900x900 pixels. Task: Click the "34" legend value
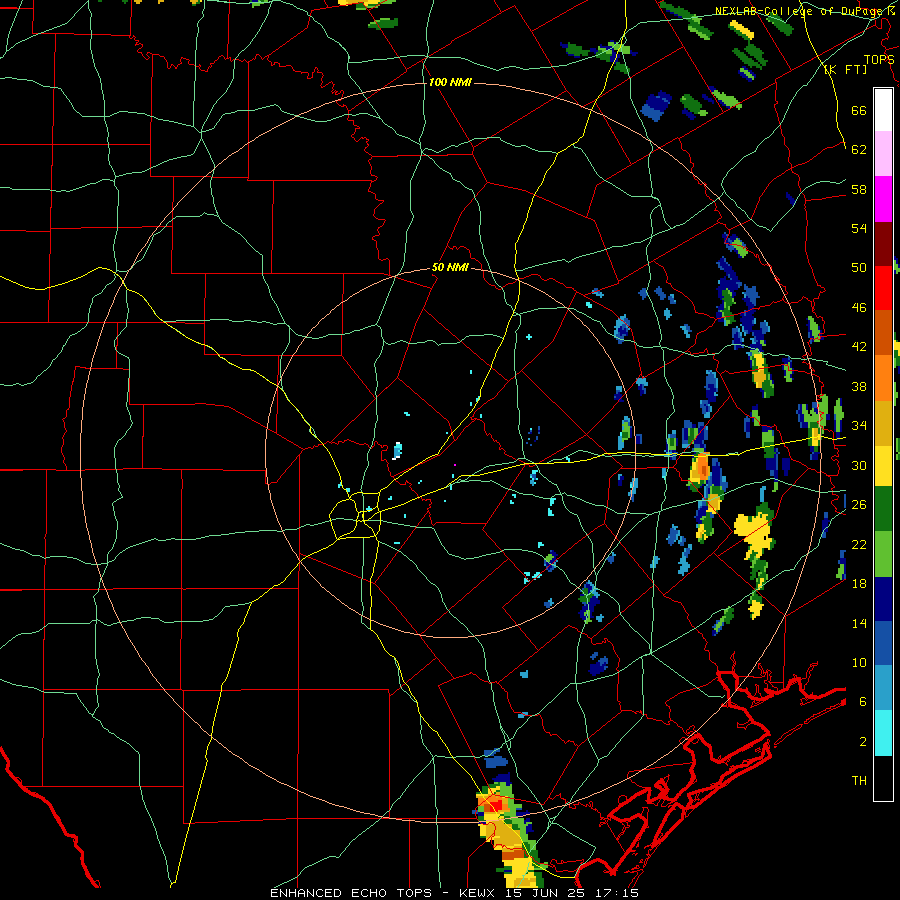click(859, 426)
